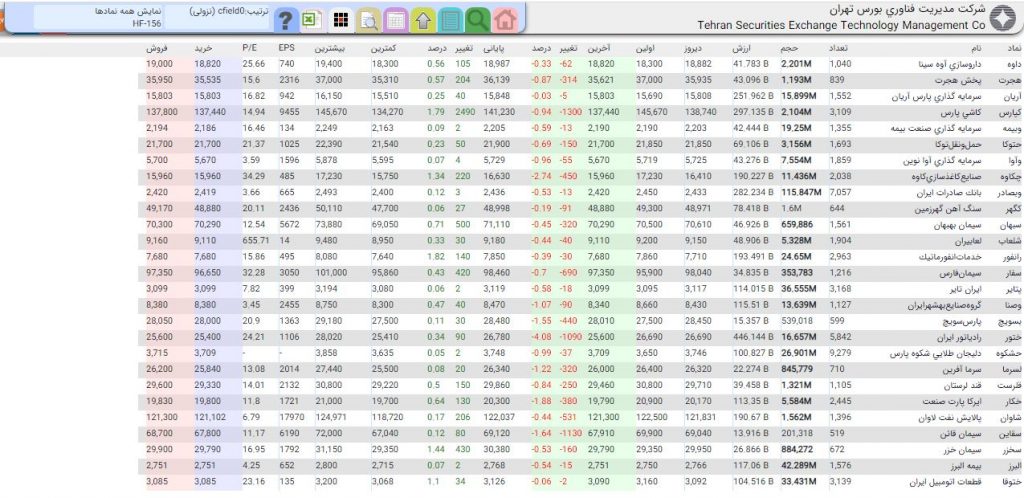Sort by the نماد column header
The width and height of the screenshot is (1024, 498).
tap(1012, 48)
